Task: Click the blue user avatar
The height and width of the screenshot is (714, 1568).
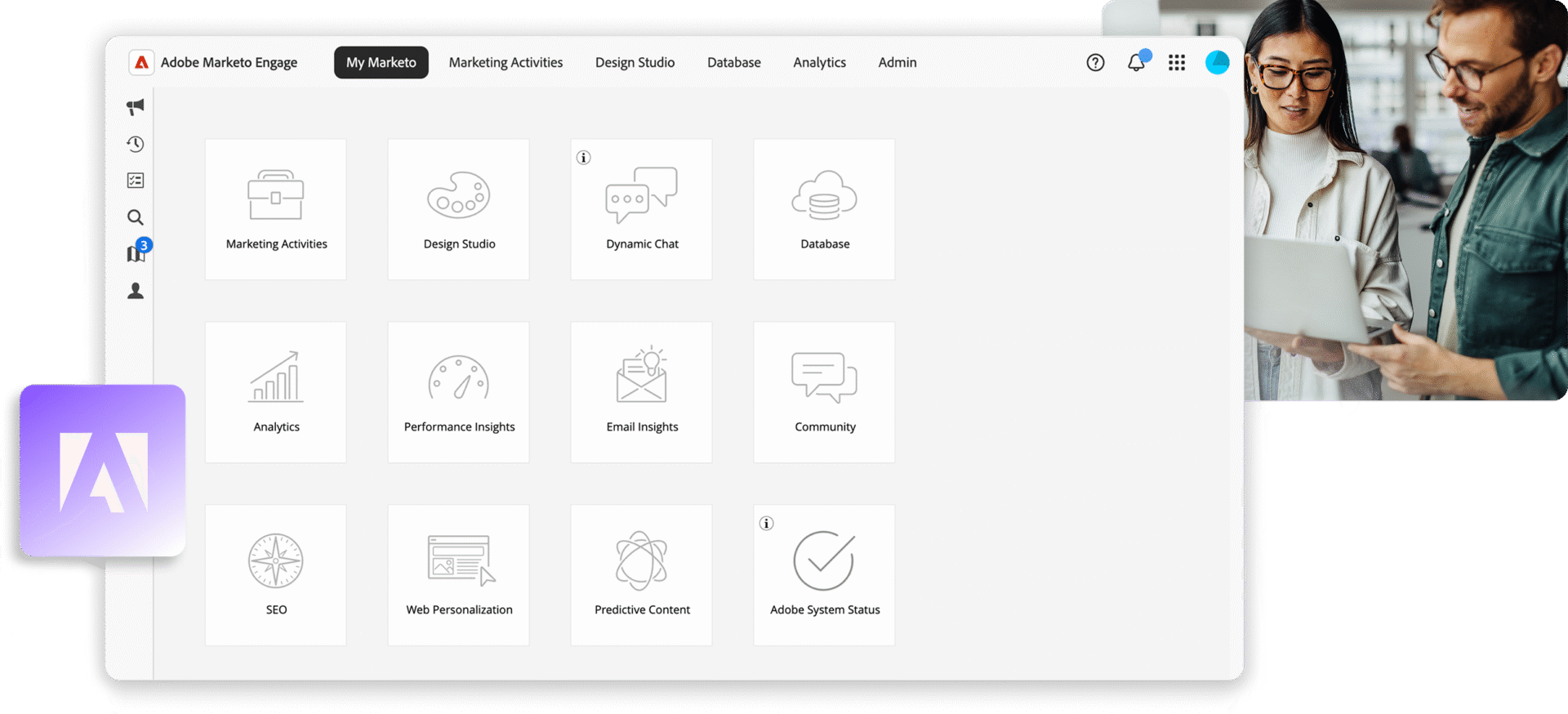Action: 1217,63
